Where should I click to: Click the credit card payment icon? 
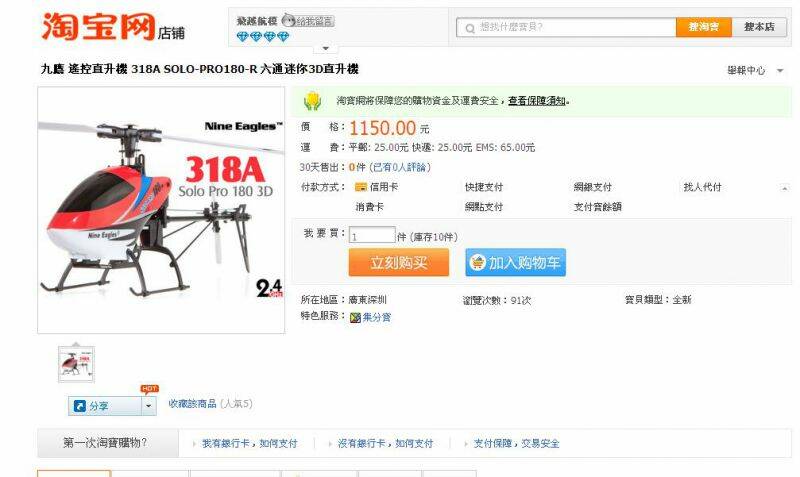click(361, 187)
